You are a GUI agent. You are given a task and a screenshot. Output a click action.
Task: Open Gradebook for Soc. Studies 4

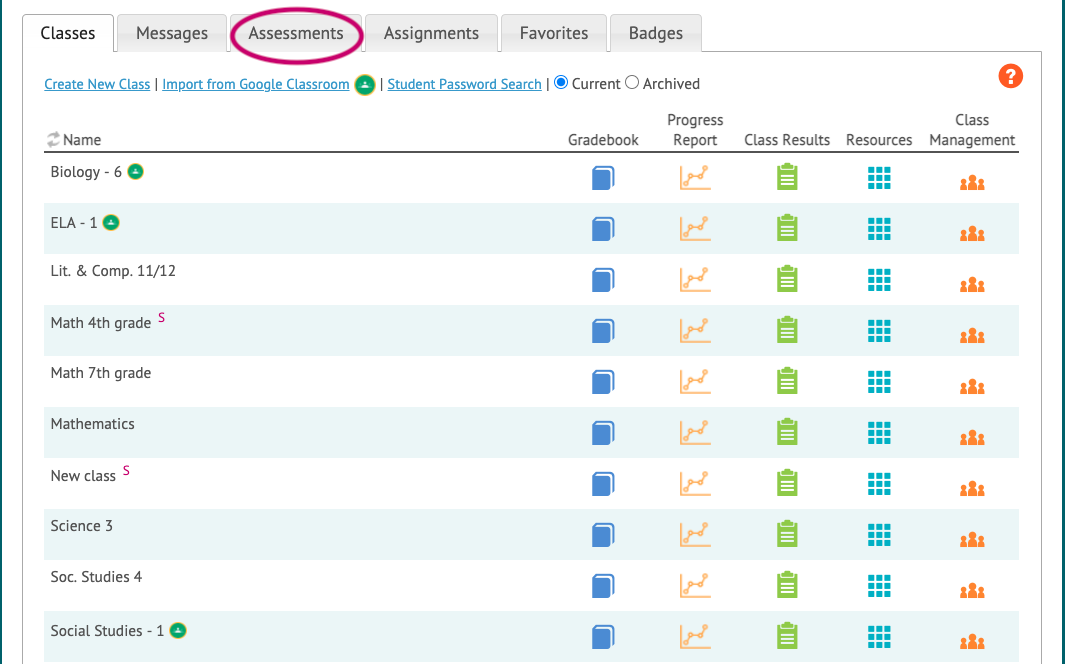pos(603,585)
